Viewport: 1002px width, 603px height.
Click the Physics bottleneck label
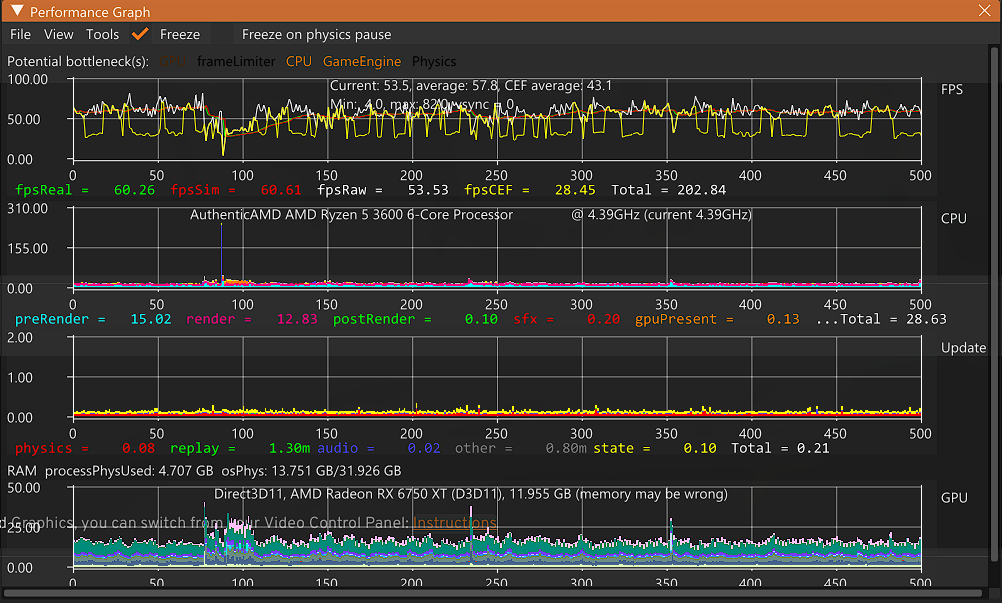coord(434,61)
